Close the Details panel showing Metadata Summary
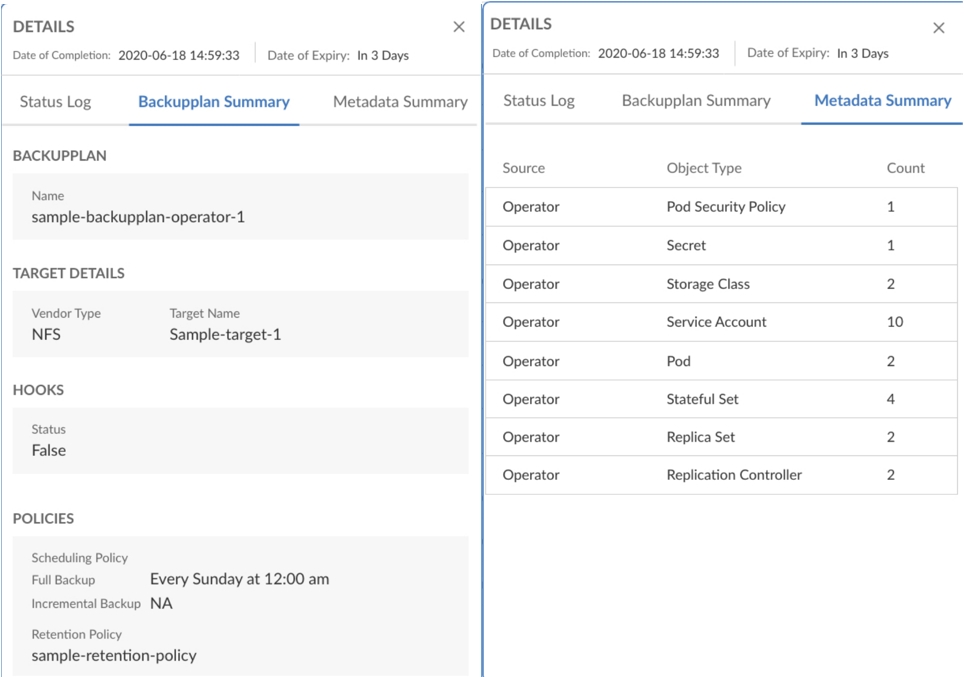This screenshot has width=964, height=677. click(x=938, y=28)
